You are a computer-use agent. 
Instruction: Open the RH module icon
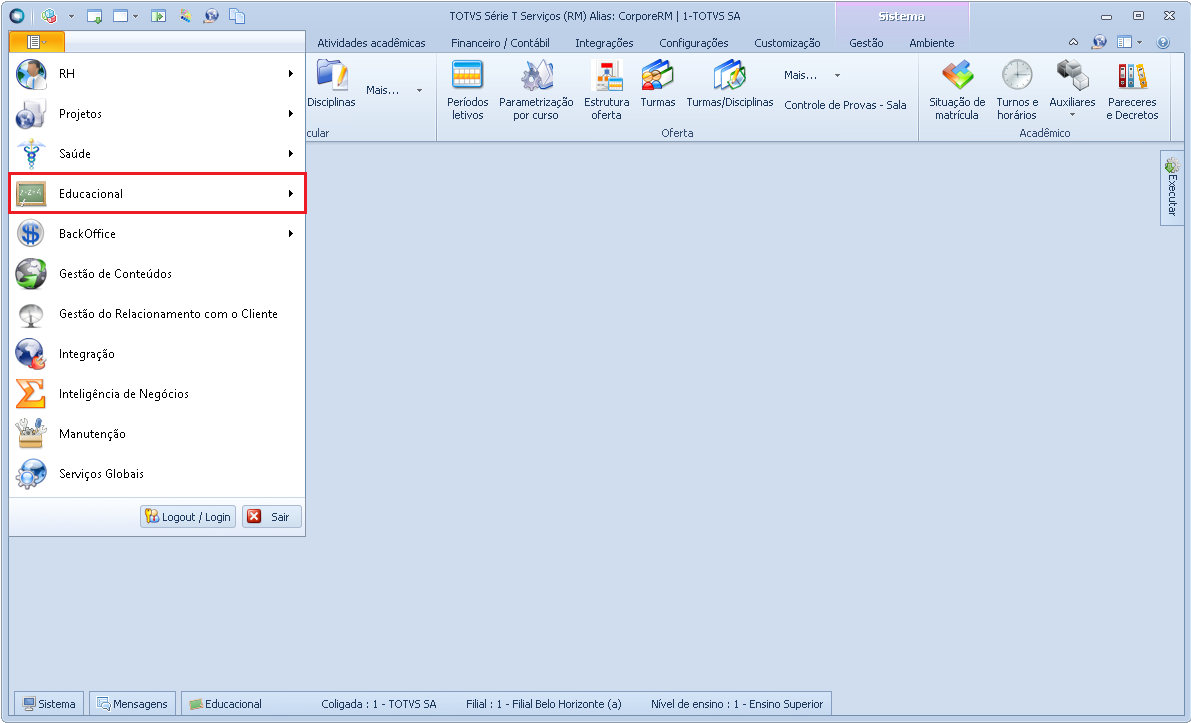[x=31, y=74]
